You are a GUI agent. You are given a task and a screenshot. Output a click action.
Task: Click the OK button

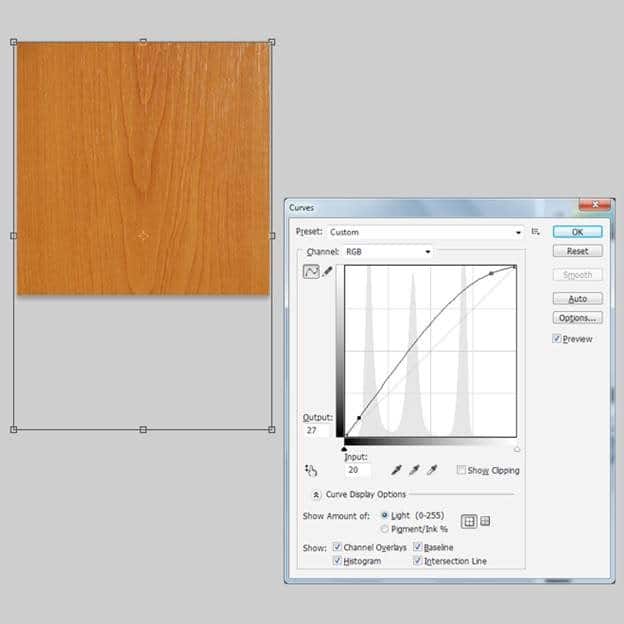click(x=577, y=232)
